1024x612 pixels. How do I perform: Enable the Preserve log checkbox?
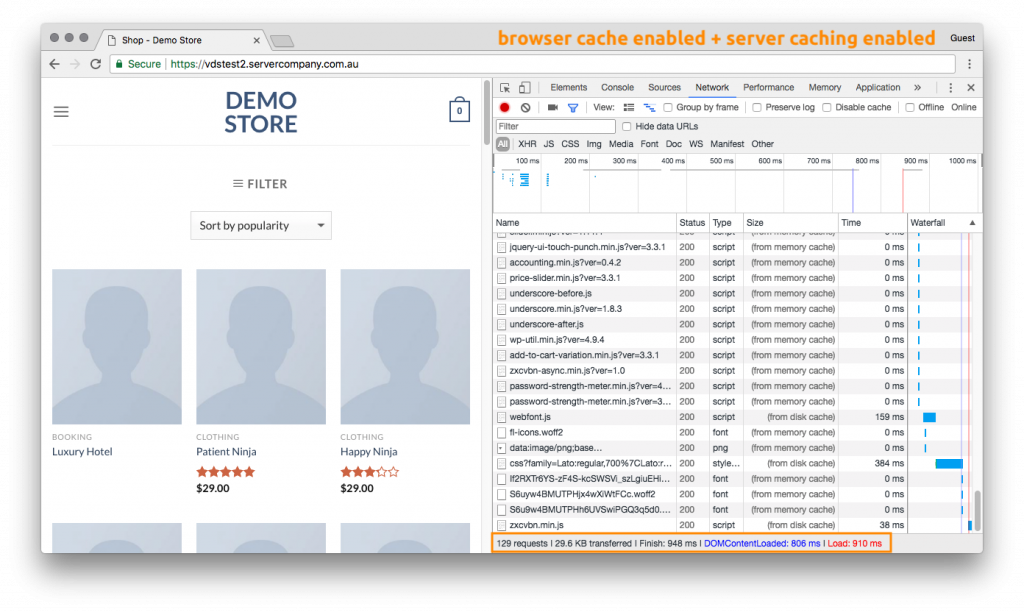757,107
